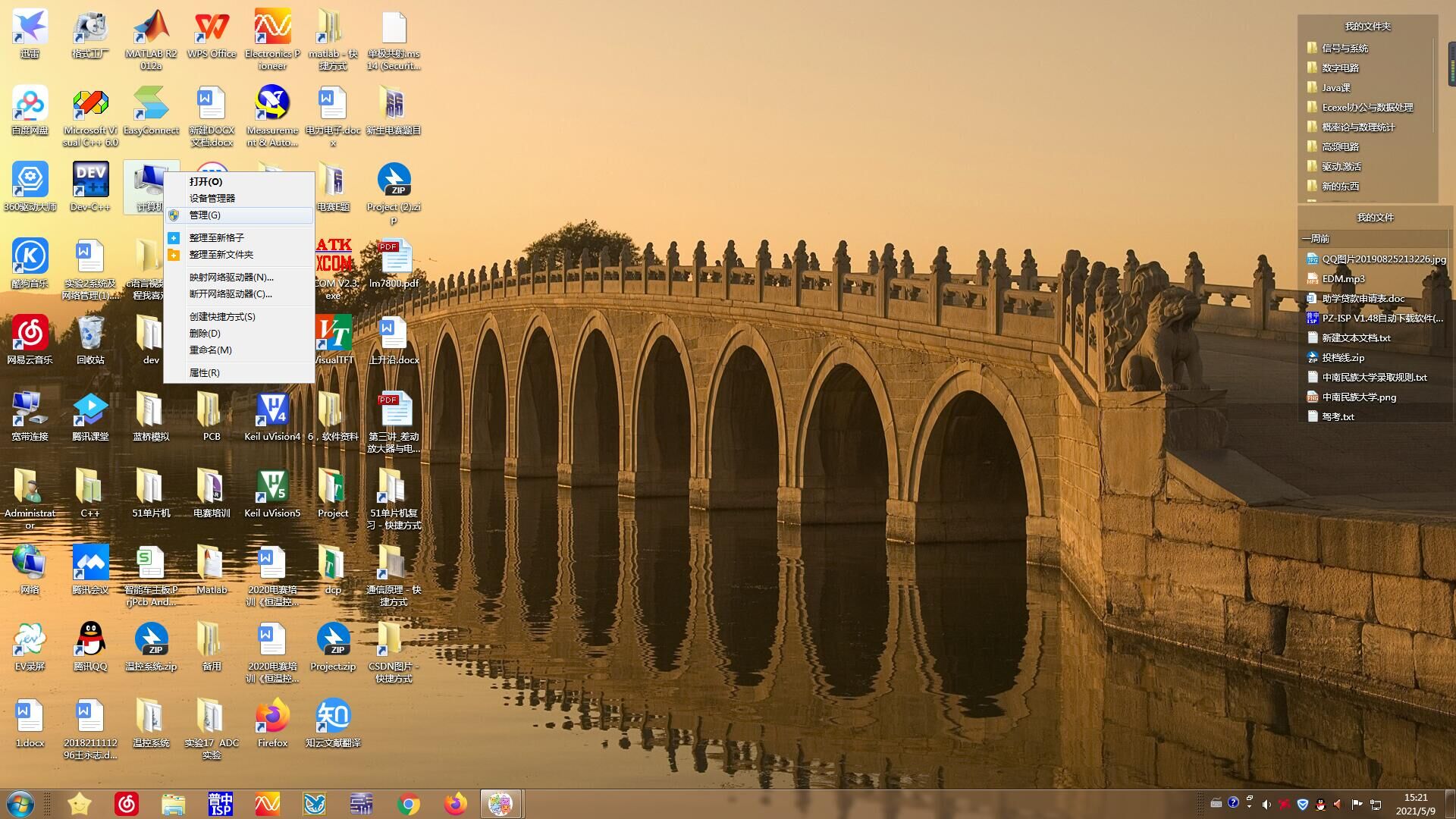Select the 宽带连接 desktop icon
1456x819 pixels.
click(x=30, y=417)
